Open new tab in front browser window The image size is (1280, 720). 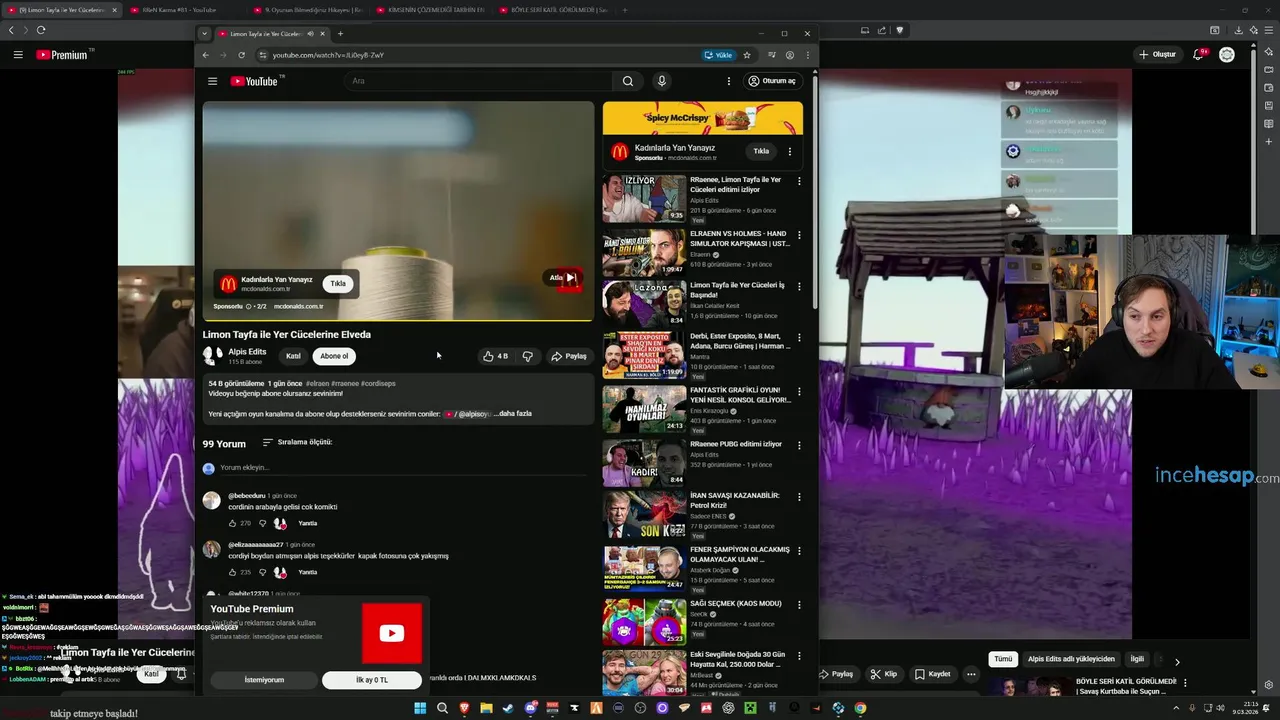[x=340, y=34]
